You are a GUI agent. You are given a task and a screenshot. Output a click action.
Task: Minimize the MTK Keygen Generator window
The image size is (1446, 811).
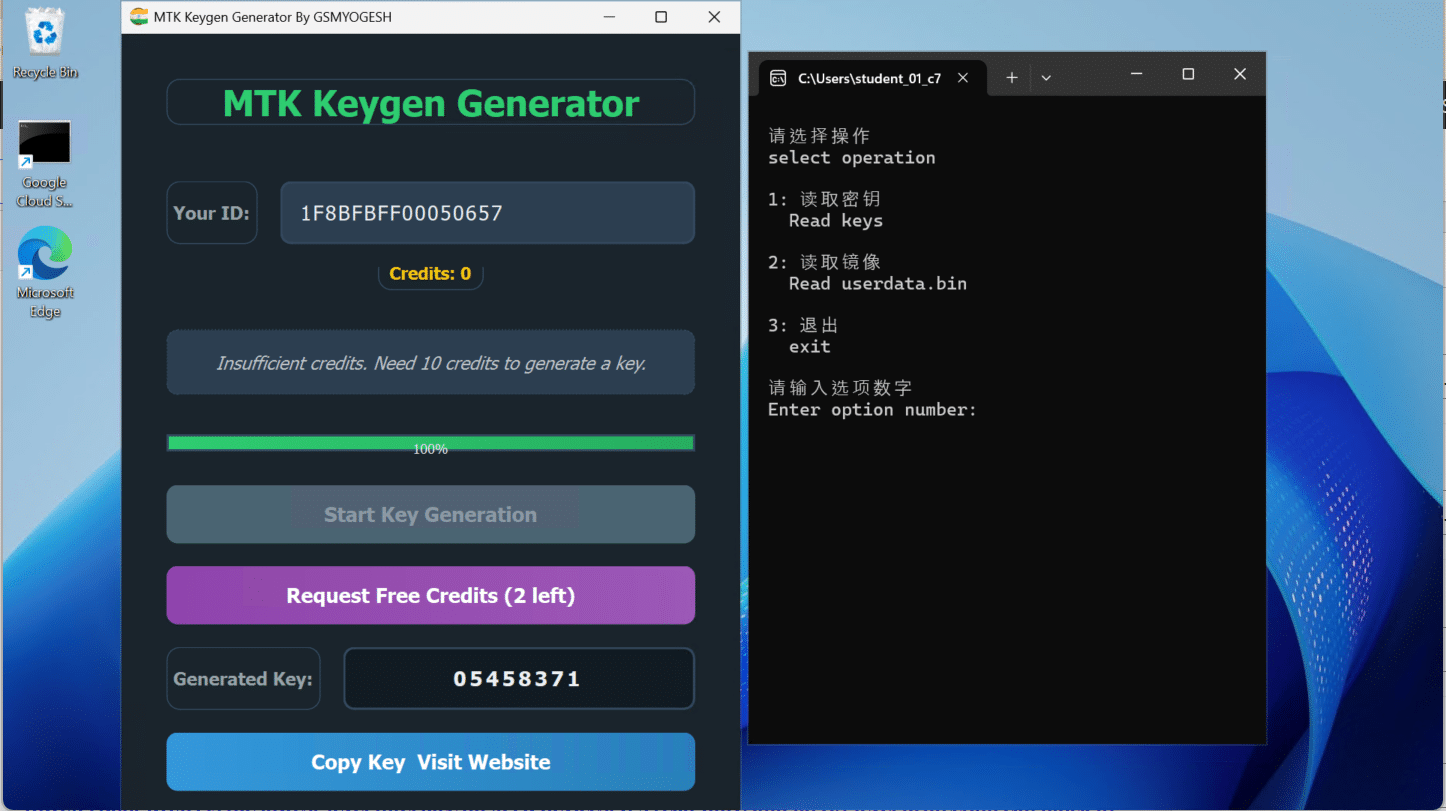pos(608,17)
